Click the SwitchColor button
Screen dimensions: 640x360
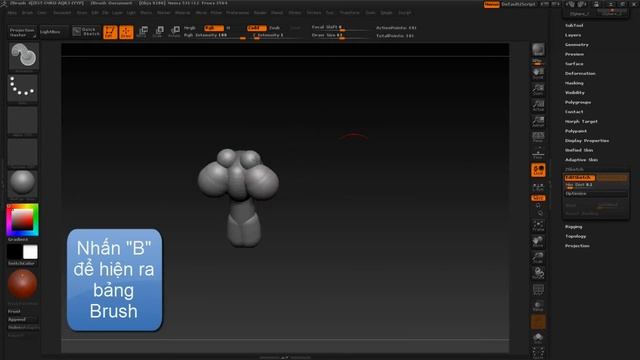tap(22, 264)
